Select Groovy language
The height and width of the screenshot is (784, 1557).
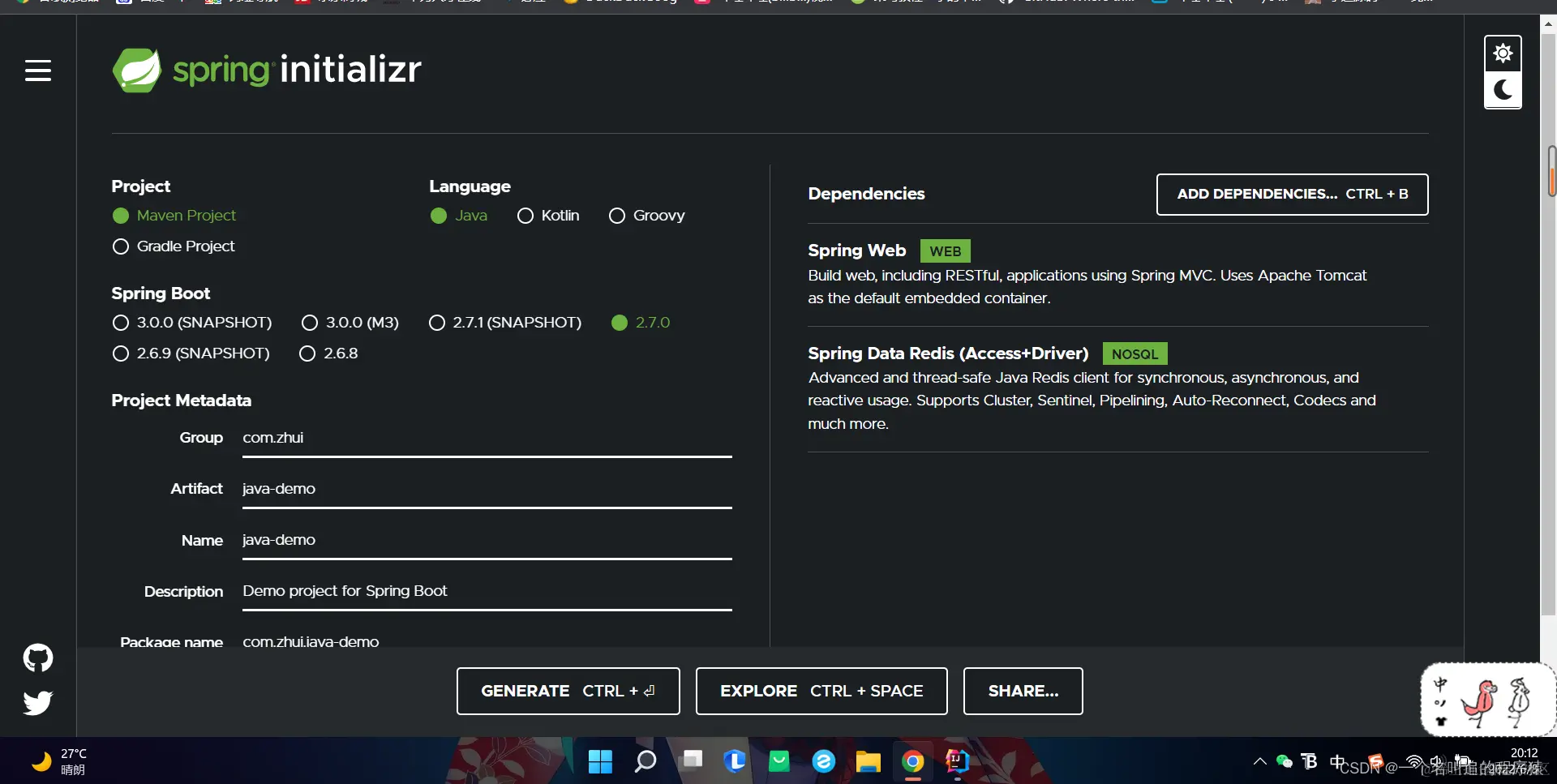point(647,216)
